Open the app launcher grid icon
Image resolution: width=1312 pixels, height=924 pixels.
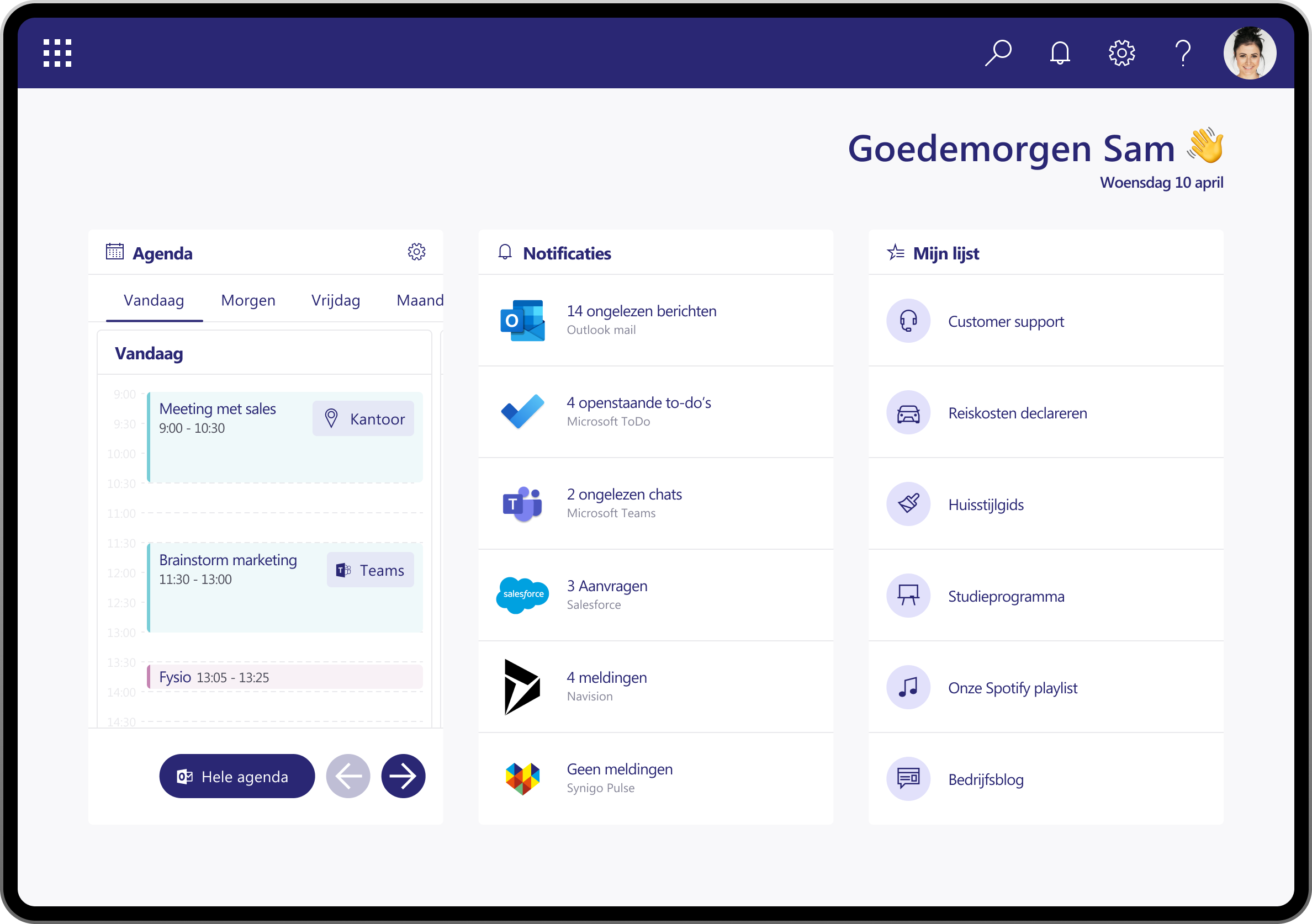58,53
